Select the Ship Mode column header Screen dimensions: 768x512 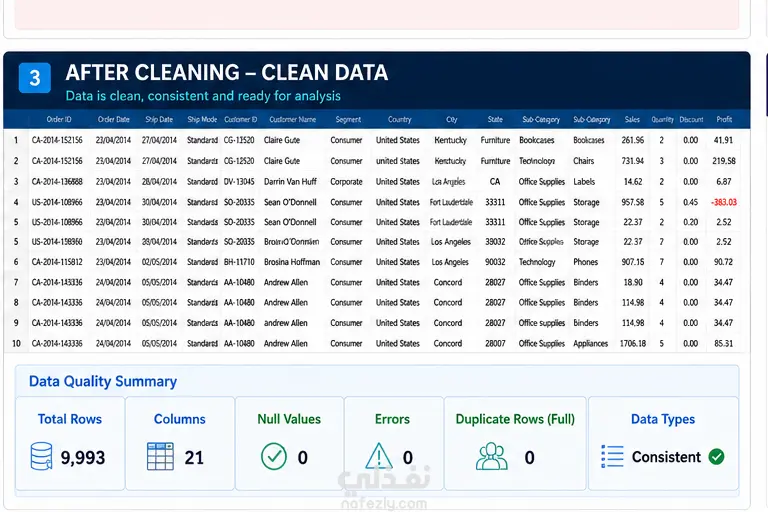tap(202, 119)
